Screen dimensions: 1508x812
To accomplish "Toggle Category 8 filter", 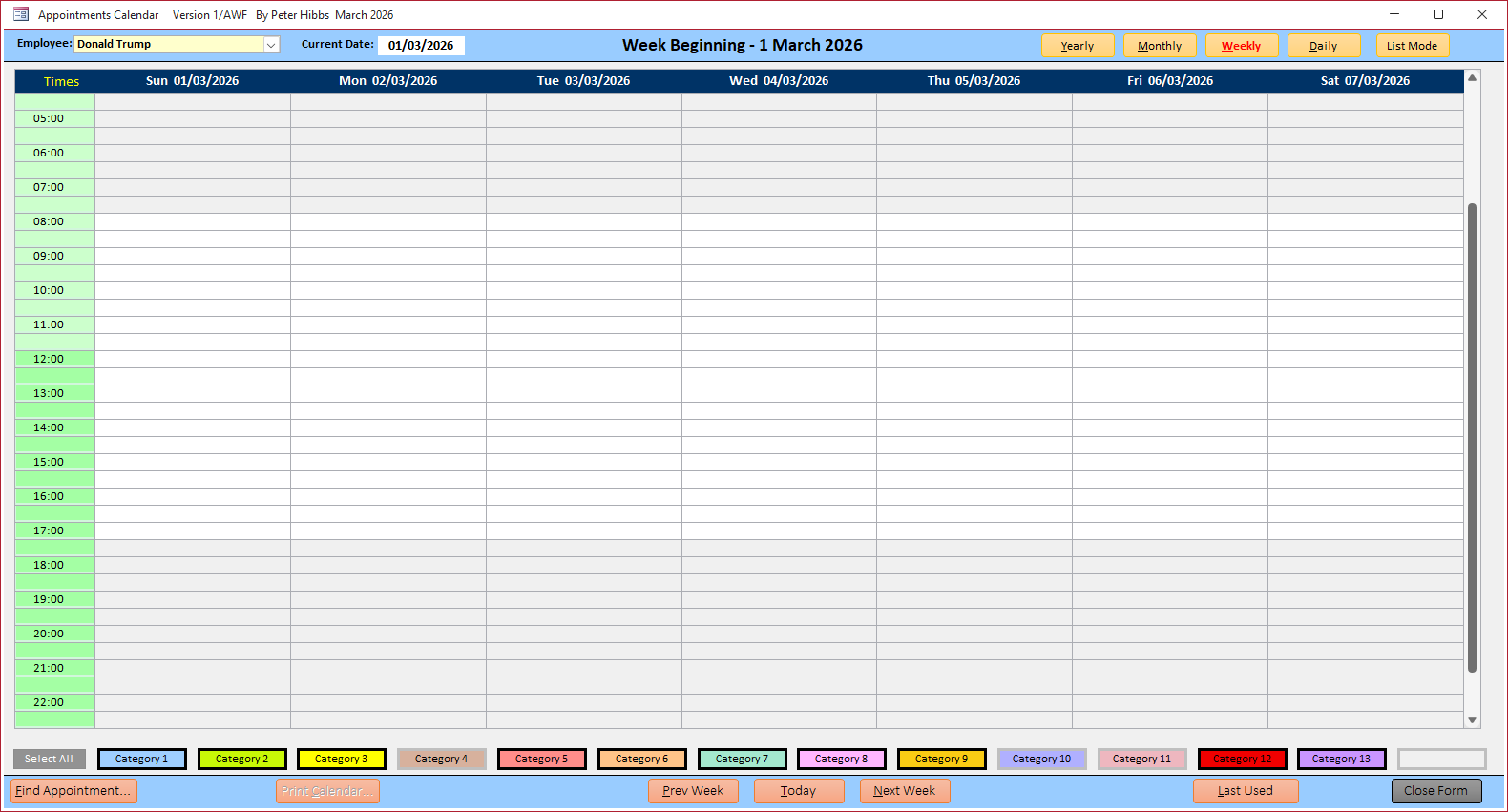I will coord(842,759).
